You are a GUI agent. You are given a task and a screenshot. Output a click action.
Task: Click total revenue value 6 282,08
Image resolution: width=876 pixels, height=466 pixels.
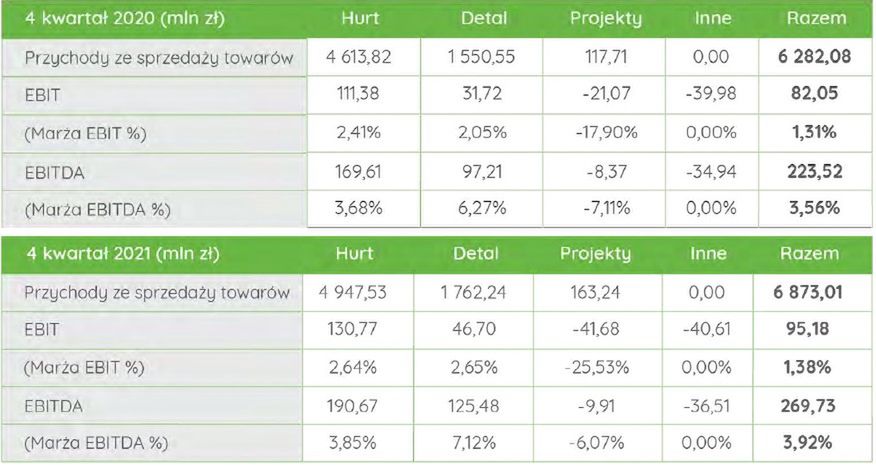814,57
